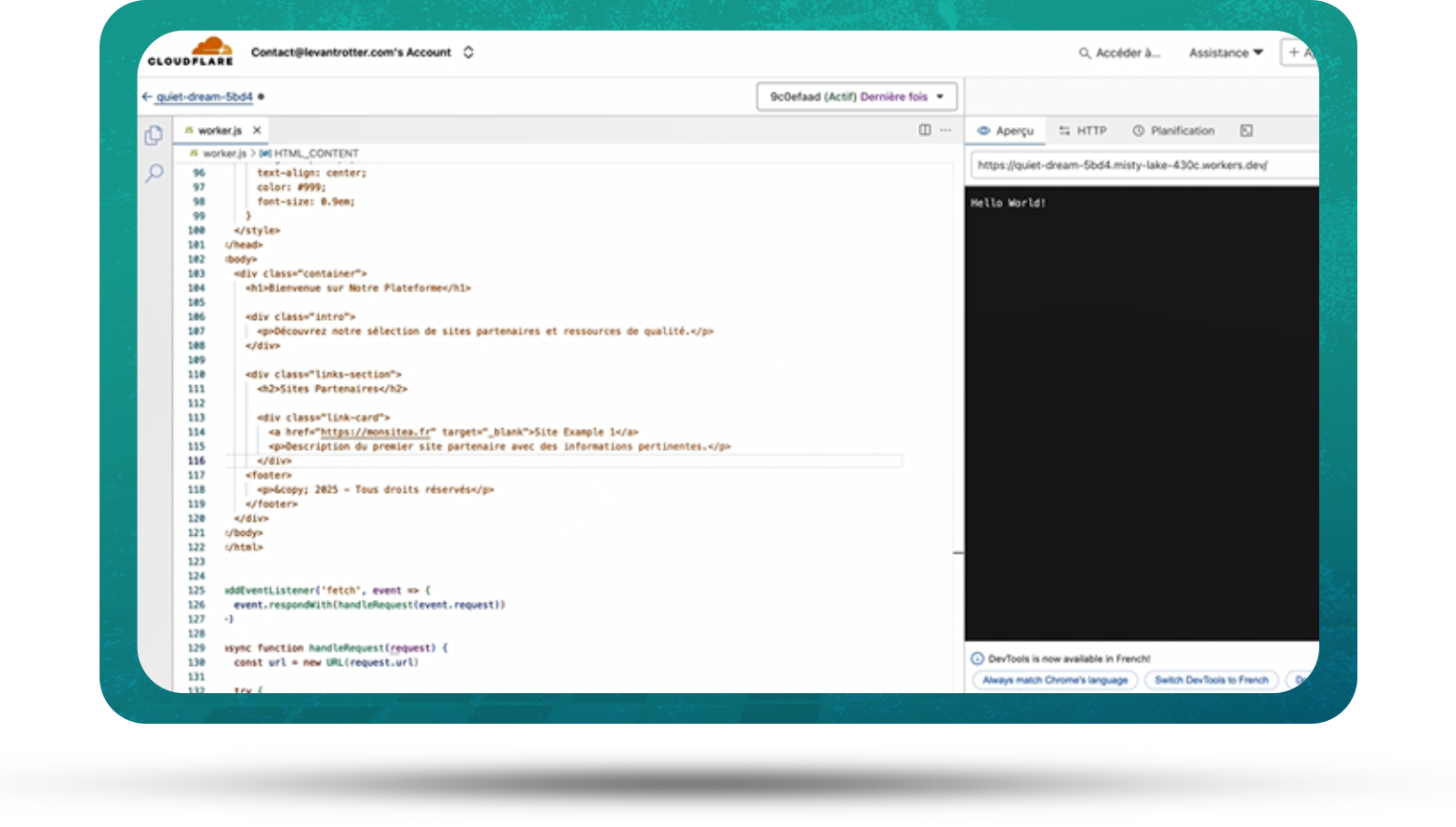The image size is (1456, 827).
Task: Switch to the HTTP tab
Action: (1083, 131)
